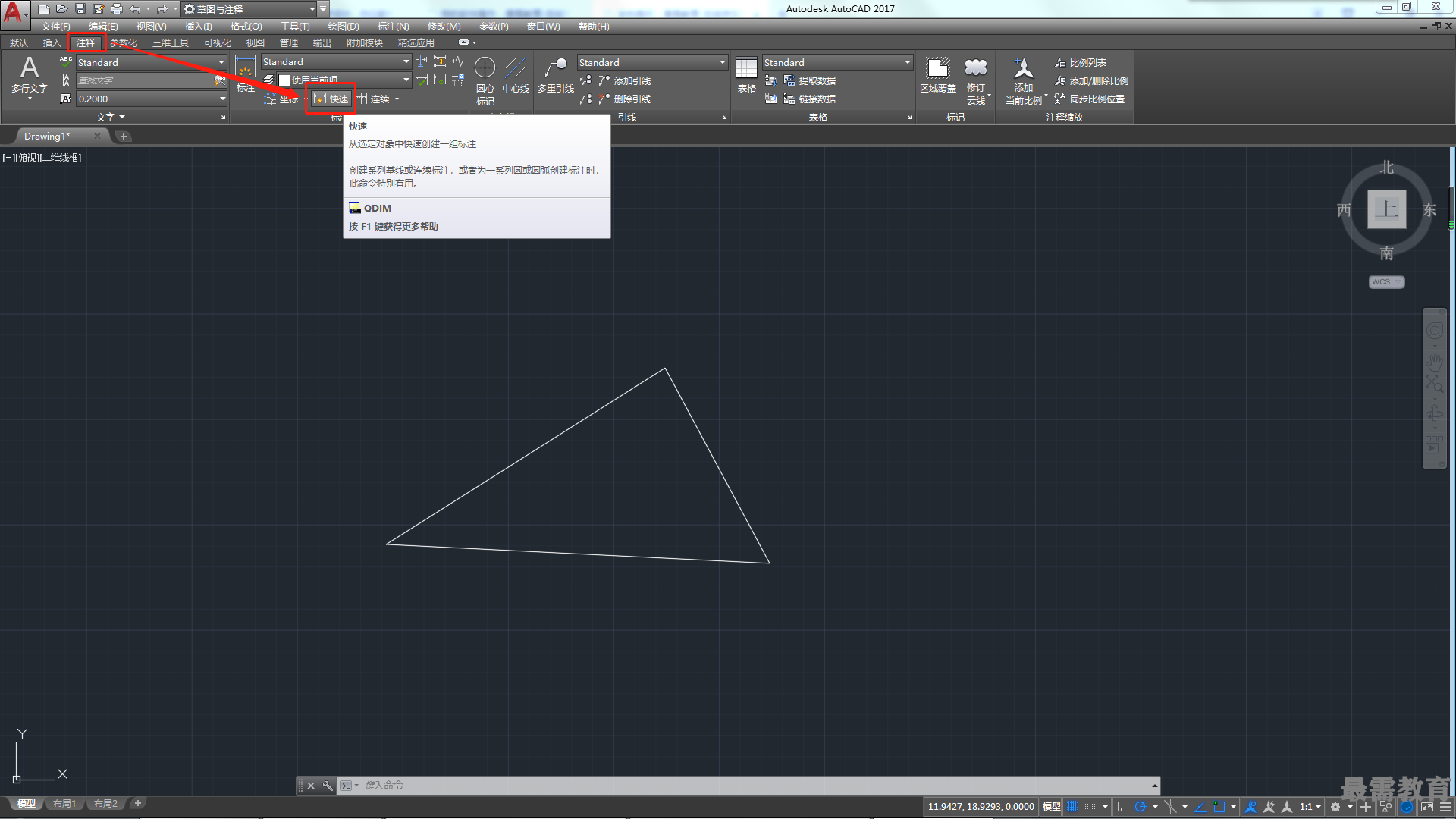Click the command line customize wrench icon
The height and width of the screenshot is (819, 1456).
[x=328, y=786]
